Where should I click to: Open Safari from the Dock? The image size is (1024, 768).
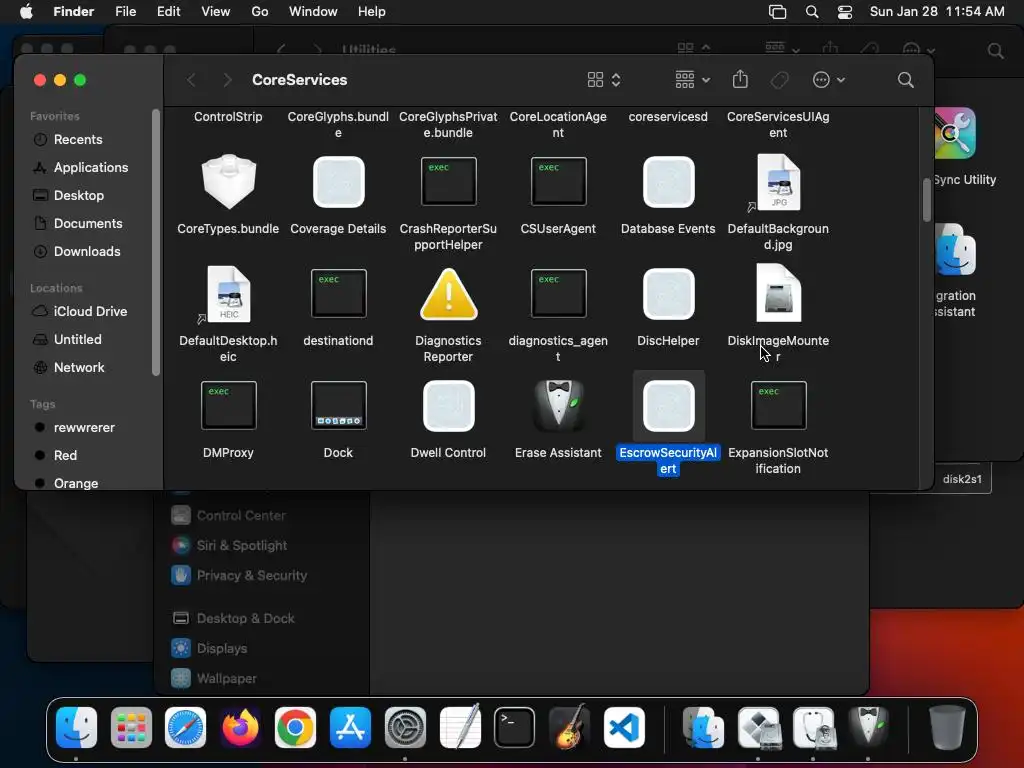(x=185, y=727)
